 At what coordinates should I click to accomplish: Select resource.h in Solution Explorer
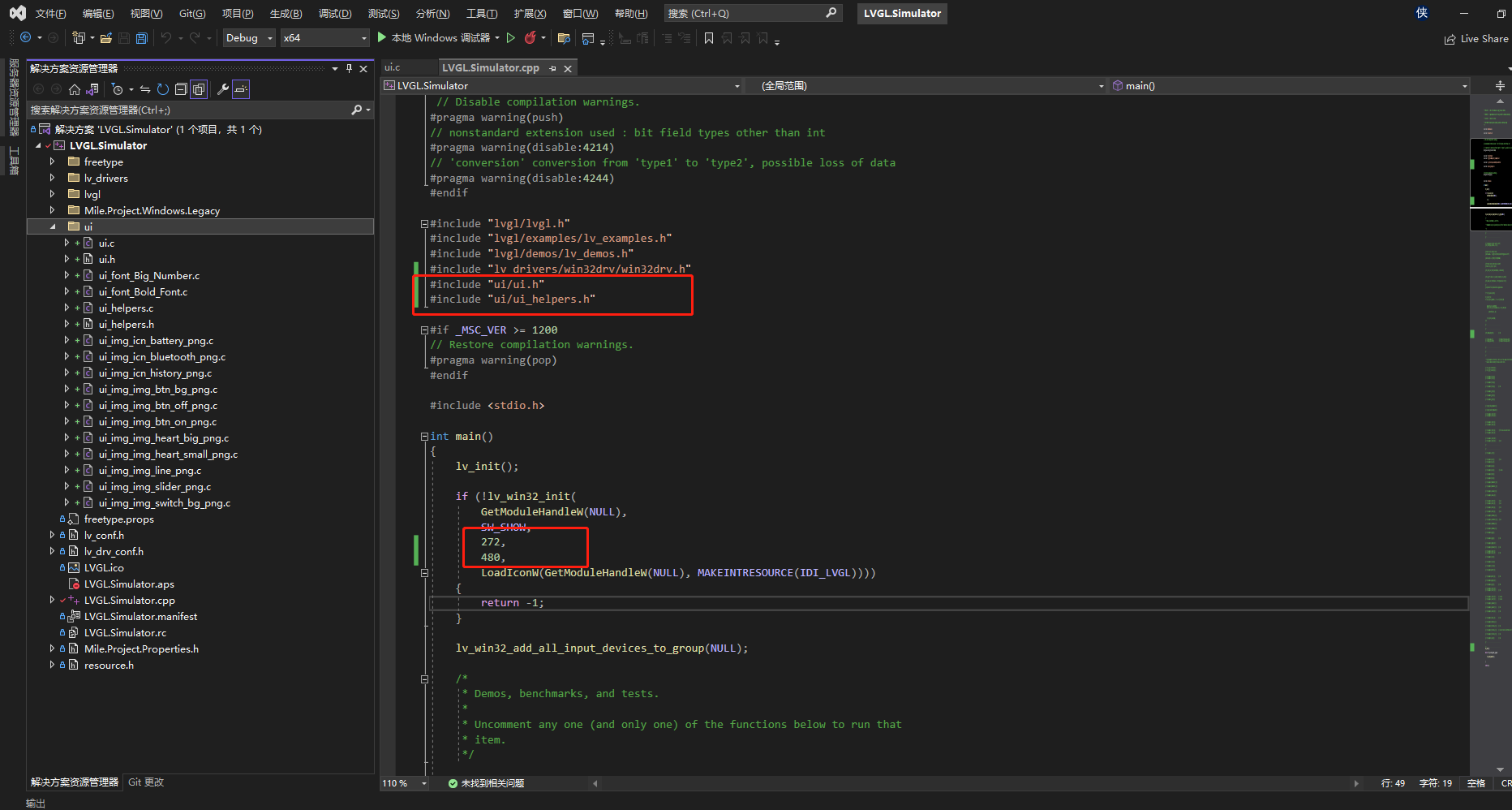click(109, 665)
